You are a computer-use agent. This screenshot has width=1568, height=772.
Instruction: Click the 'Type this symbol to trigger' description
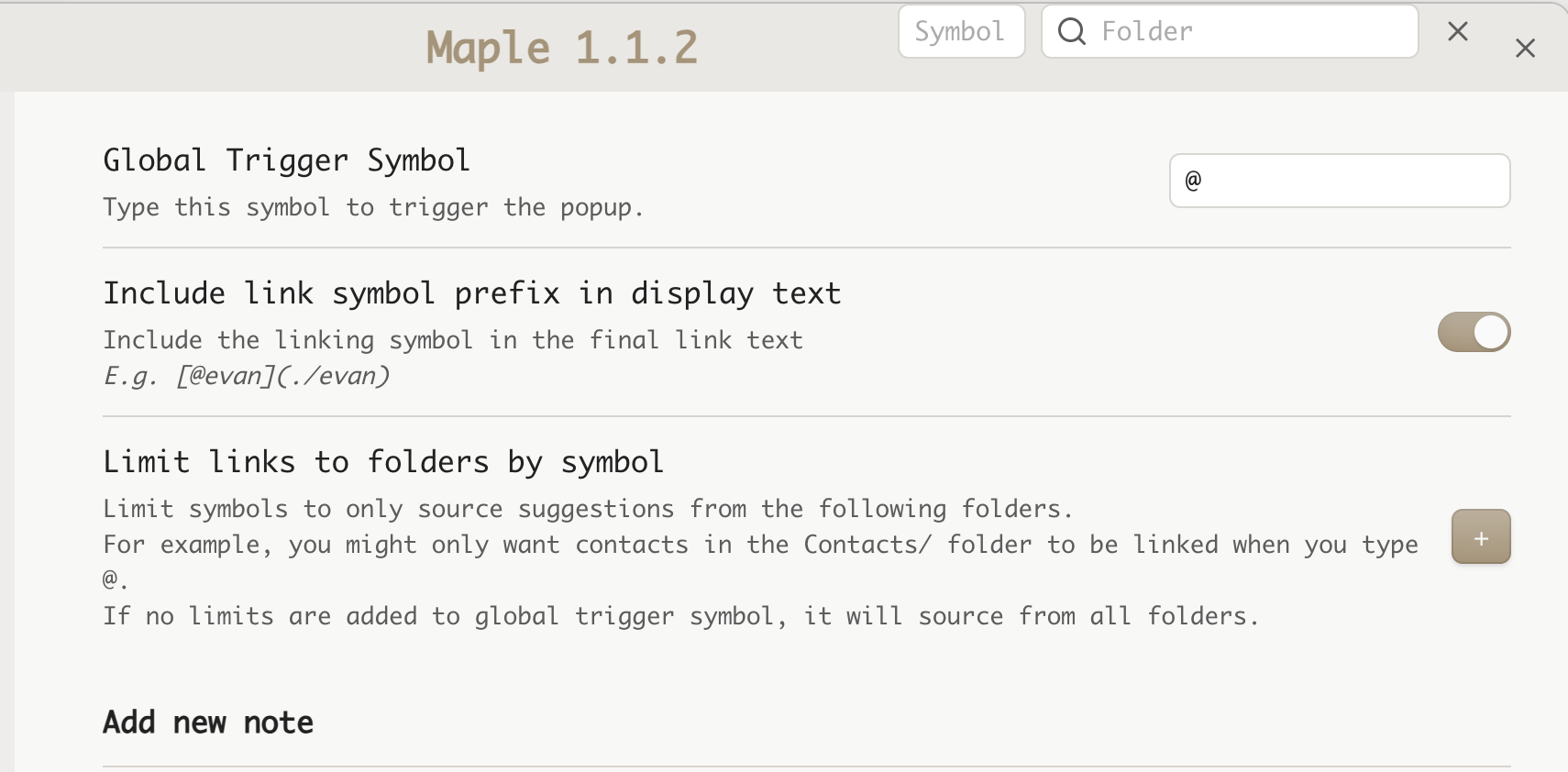pyautogui.click(x=372, y=208)
